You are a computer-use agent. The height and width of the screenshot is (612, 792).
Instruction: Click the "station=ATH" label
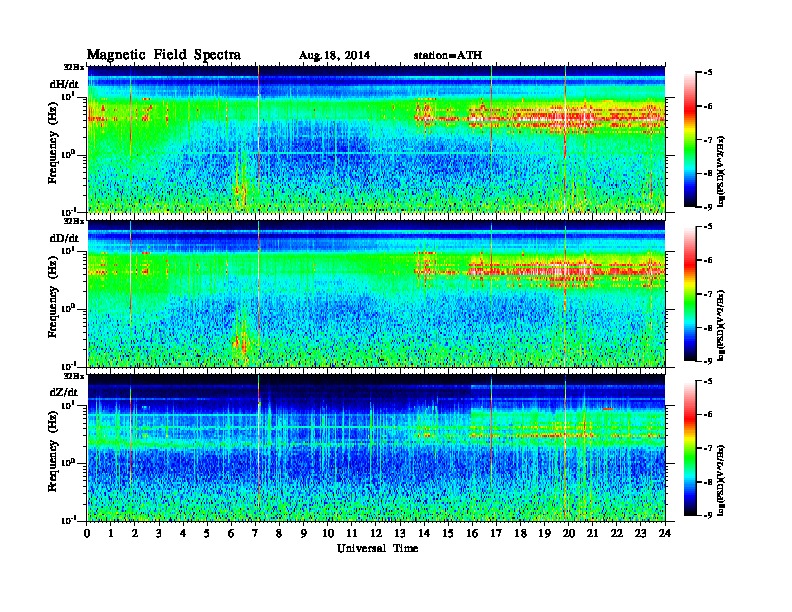pos(448,56)
